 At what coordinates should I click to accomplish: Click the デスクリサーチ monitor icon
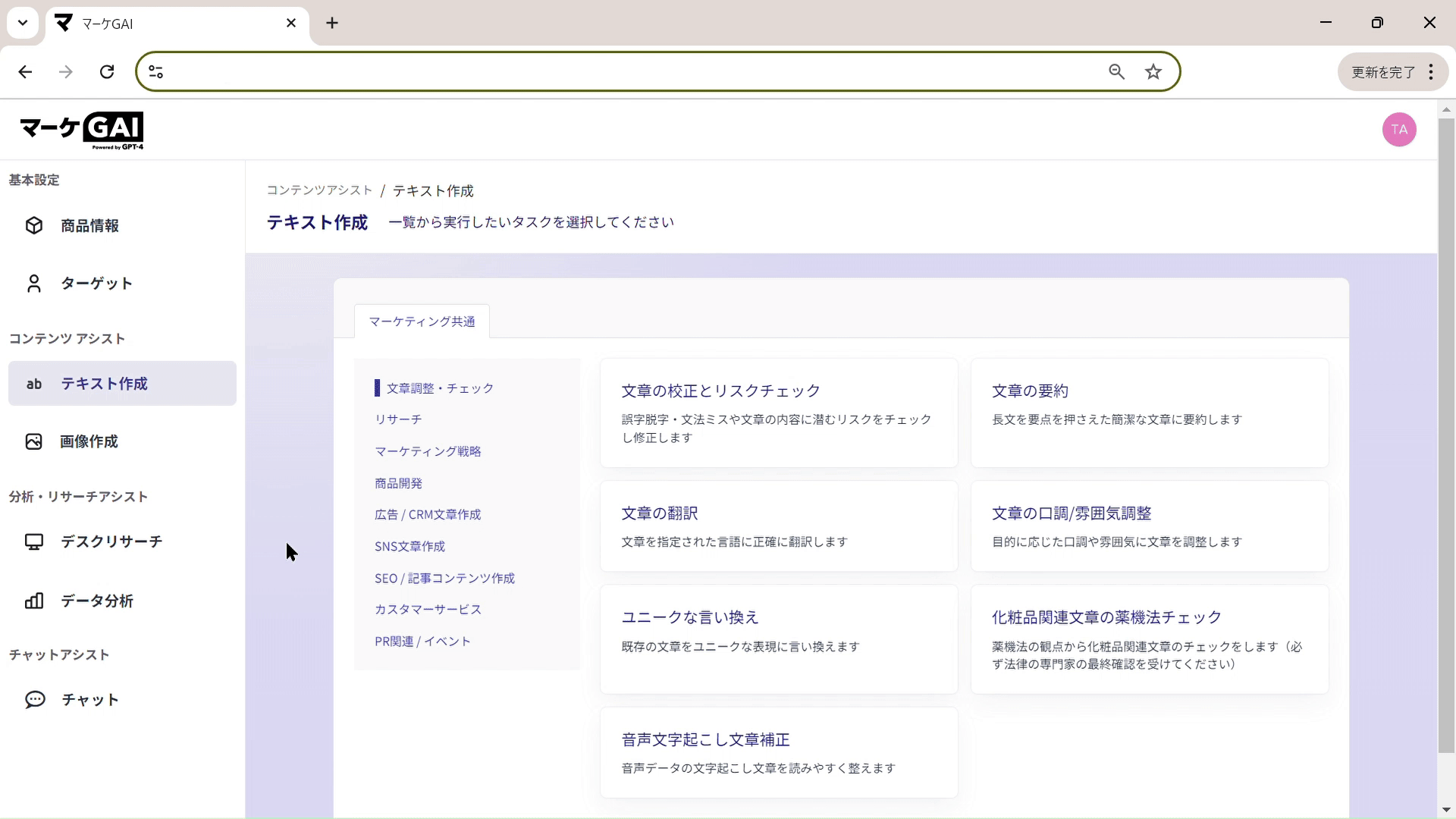click(33, 541)
